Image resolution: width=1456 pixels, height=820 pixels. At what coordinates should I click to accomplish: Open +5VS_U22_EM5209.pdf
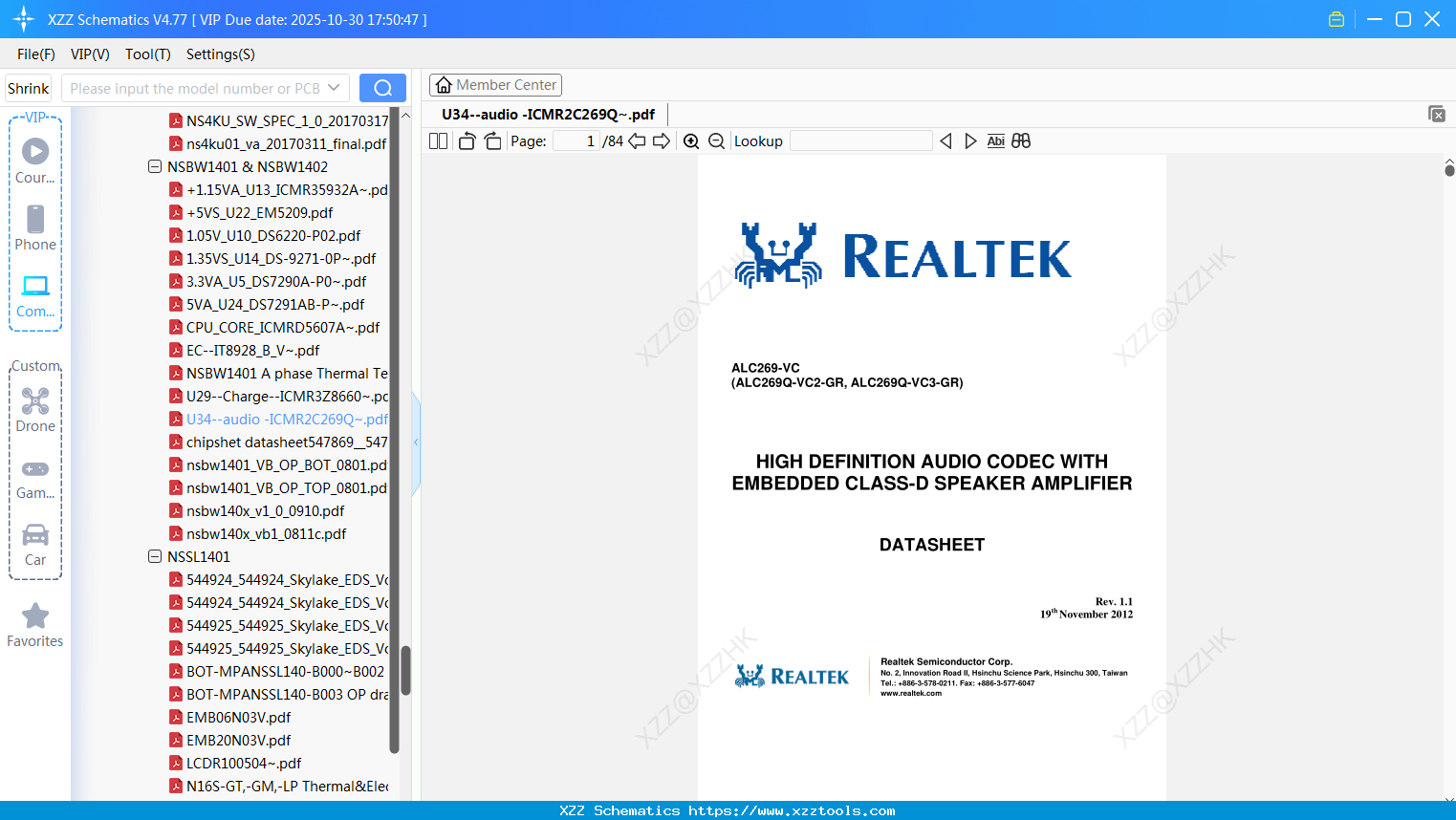(x=251, y=212)
